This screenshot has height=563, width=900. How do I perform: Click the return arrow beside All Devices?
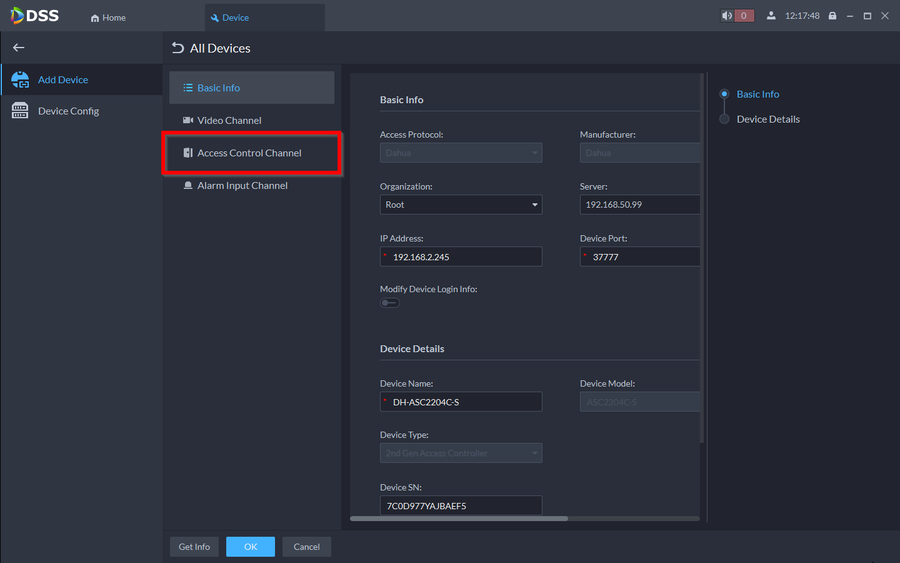[x=178, y=48]
